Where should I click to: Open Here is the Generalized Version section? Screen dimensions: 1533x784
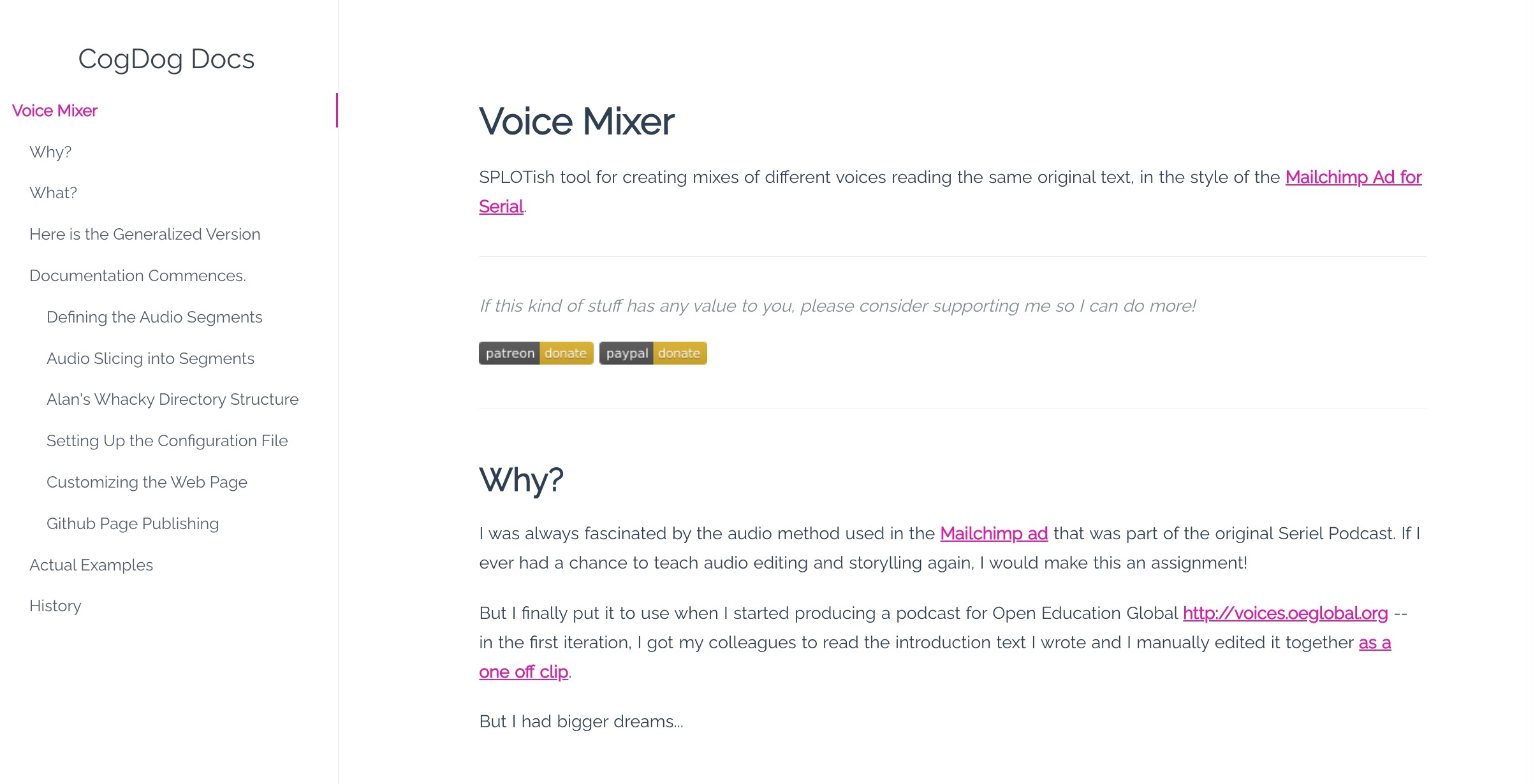[x=145, y=235]
